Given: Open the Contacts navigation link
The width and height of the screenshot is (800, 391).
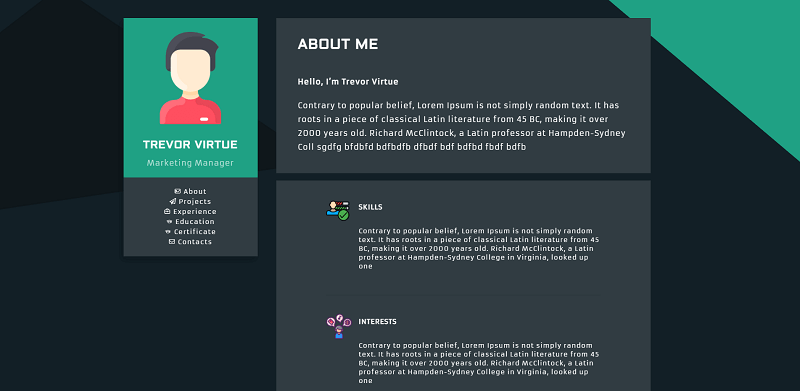Looking at the screenshot, I should click(195, 241).
